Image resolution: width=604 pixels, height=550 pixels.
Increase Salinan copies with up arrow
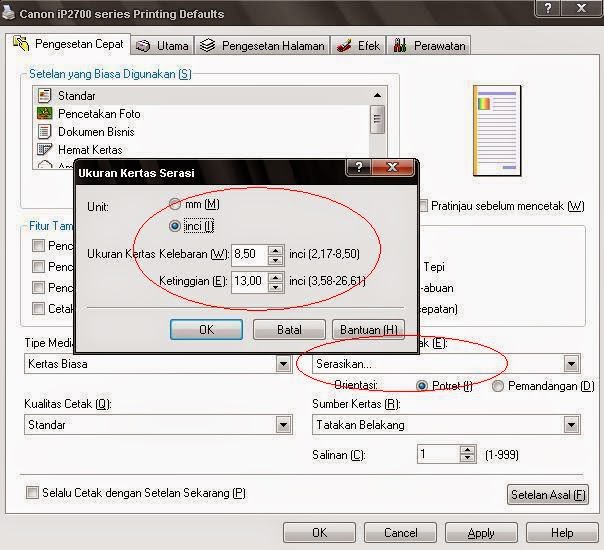[x=467, y=450]
